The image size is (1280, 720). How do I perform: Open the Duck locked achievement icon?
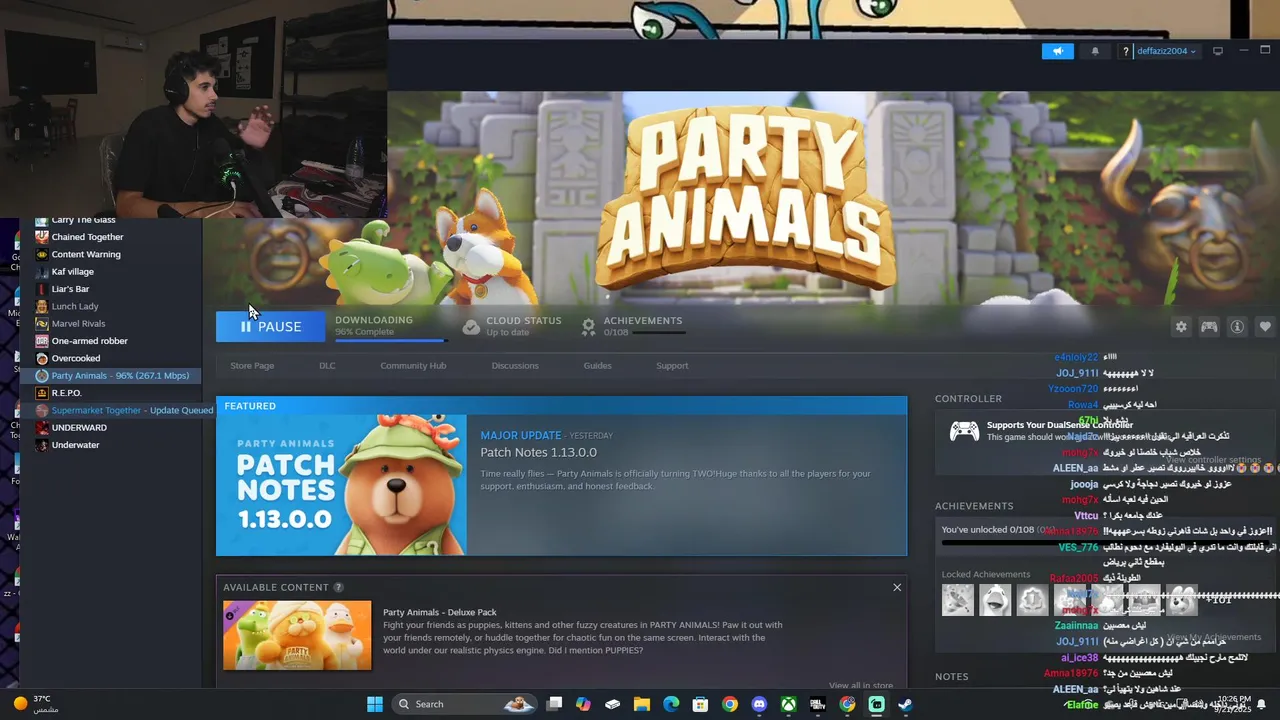(x=995, y=600)
